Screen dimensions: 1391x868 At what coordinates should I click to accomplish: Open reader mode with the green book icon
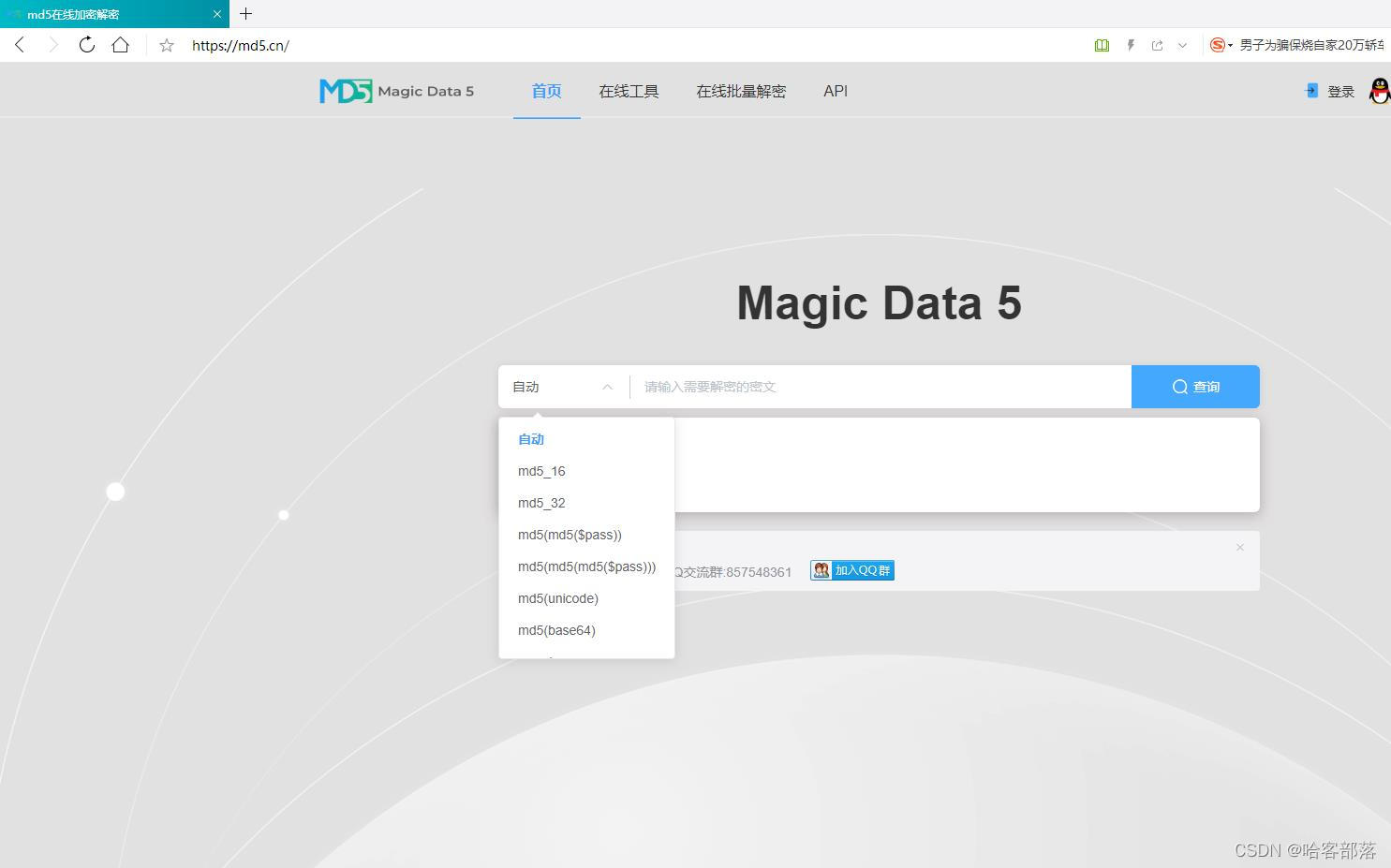click(x=1102, y=45)
